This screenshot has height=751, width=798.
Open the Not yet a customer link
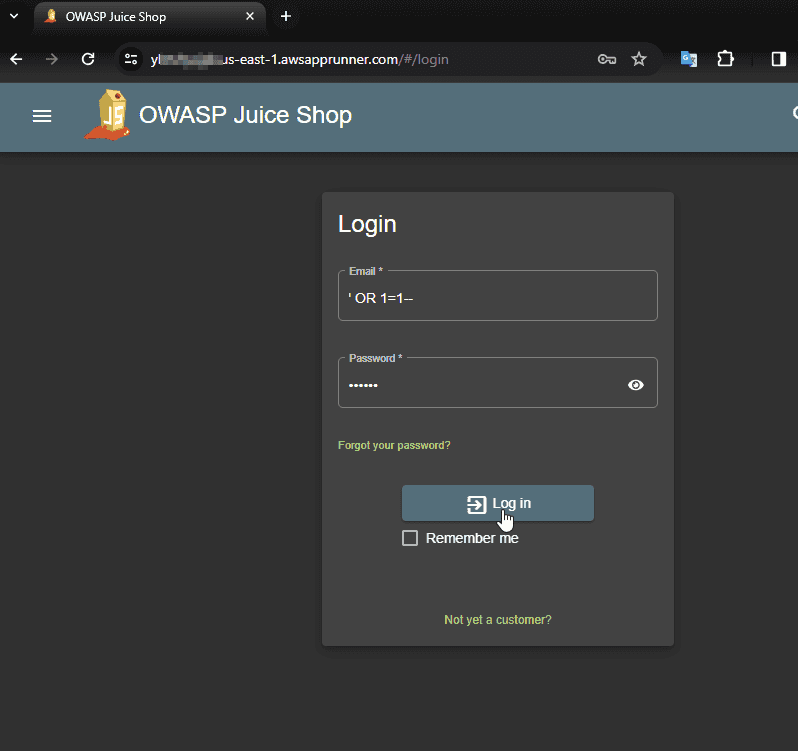[x=497, y=620]
